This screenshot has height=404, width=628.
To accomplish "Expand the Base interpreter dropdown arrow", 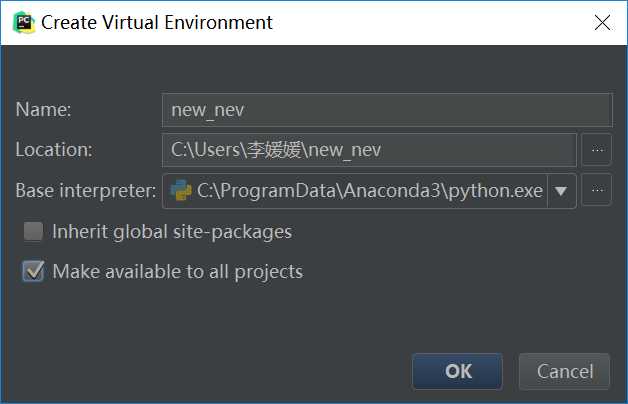I will point(561,191).
